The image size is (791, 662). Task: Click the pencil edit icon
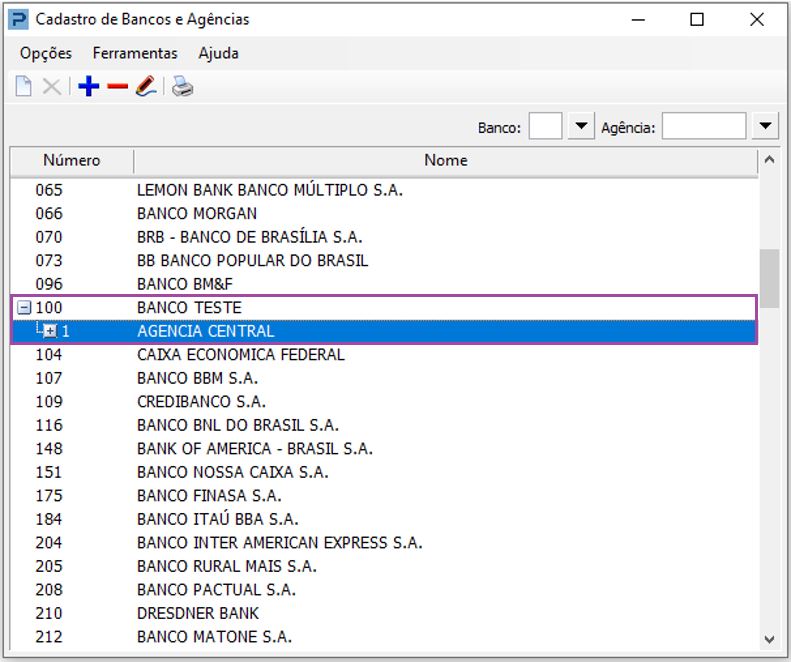(x=146, y=86)
